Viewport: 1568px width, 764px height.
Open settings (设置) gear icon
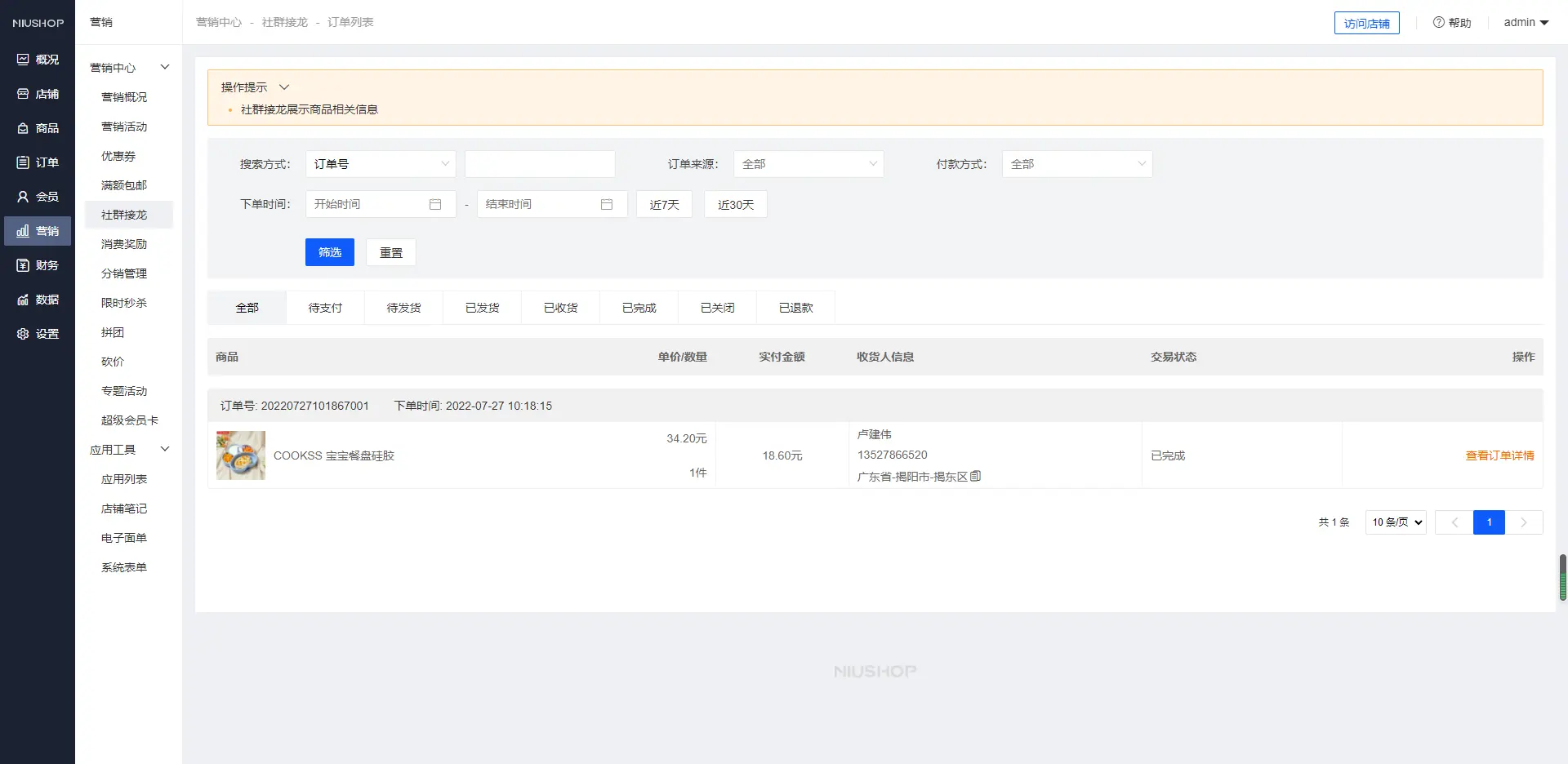pos(23,334)
